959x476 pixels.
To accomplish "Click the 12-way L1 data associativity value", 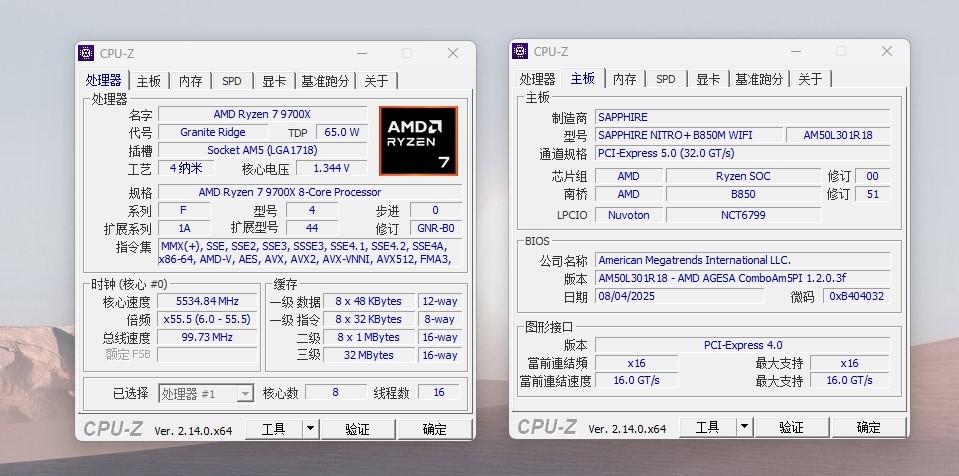I will pos(440,301).
